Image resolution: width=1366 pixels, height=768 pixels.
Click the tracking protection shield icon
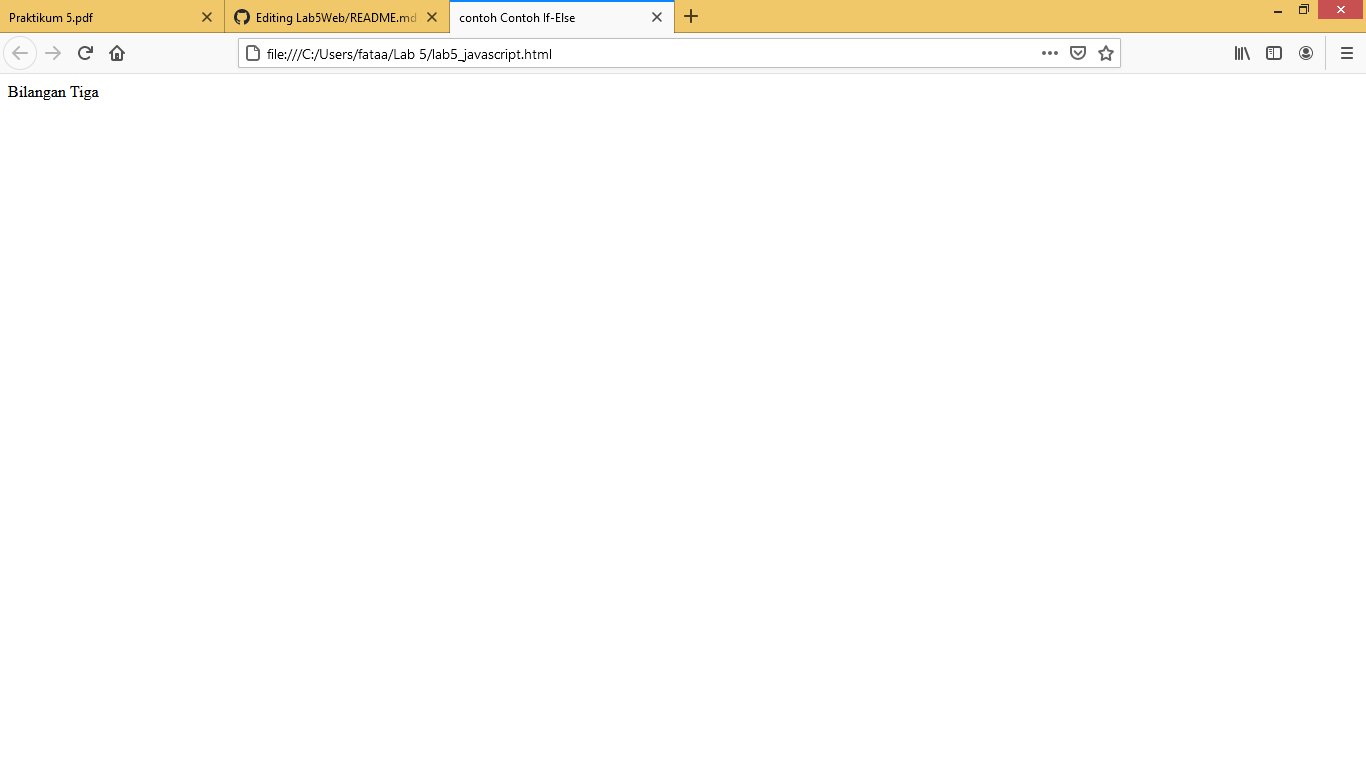tap(1077, 53)
